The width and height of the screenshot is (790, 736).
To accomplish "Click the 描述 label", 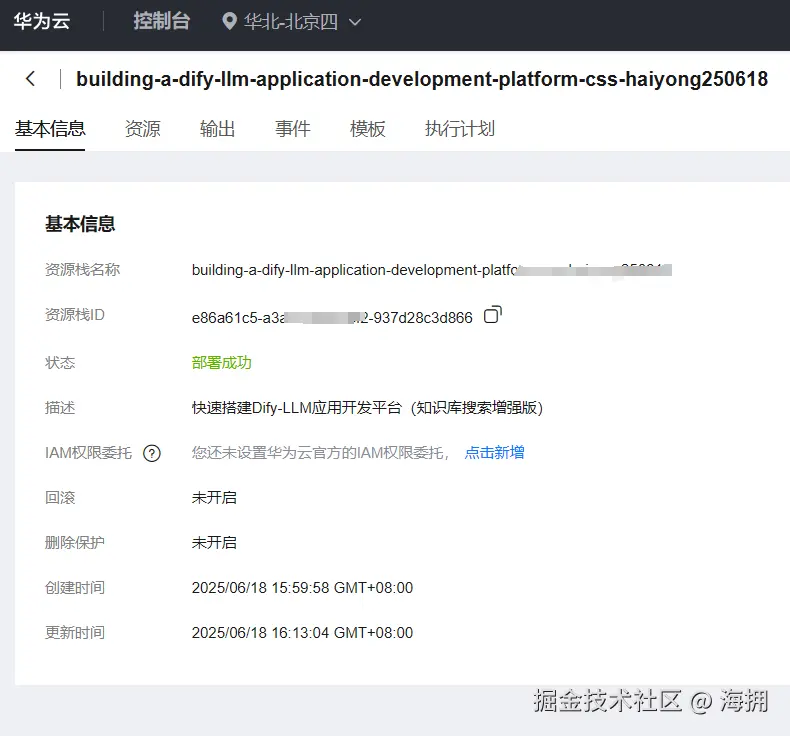I will pyautogui.click(x=60, y=408).
